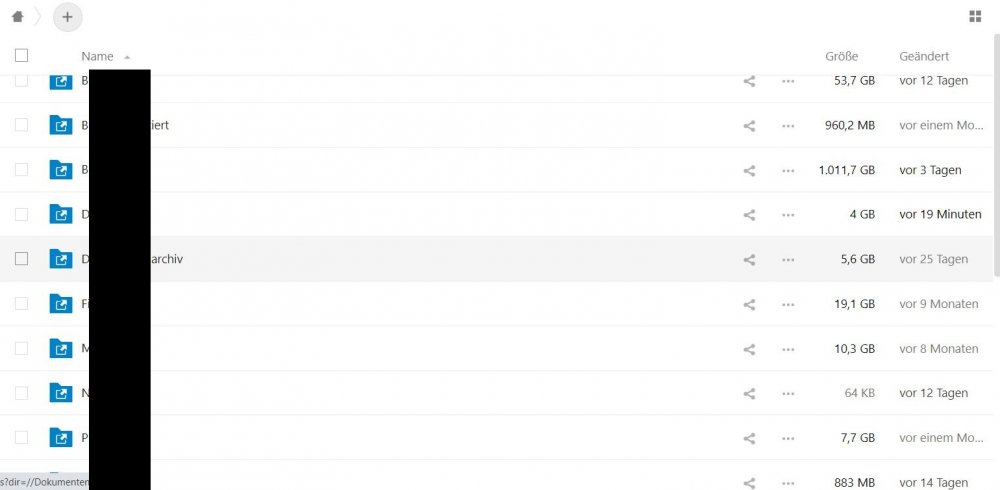Expand actions menu for the 7,7 GB folder

click(x=788, y=438)
